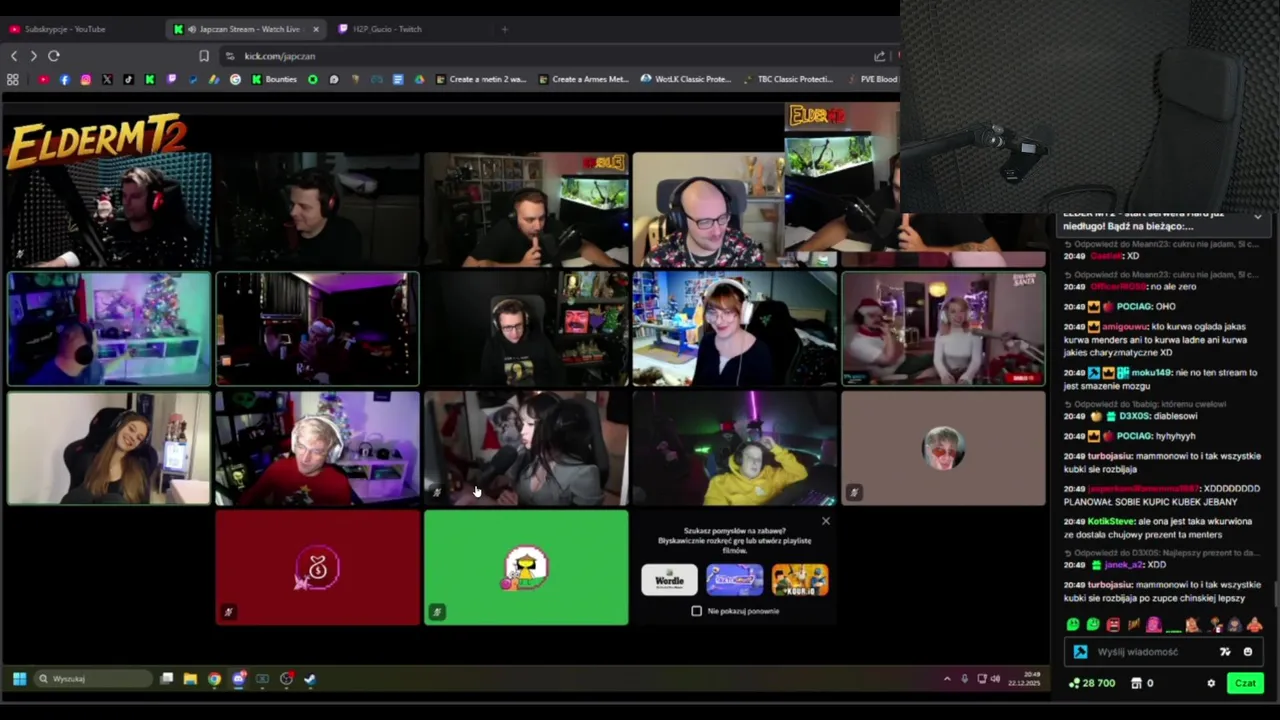
Task: Select the red avatar participant tile
Action: pyautogui.click(x=318, y=568)
